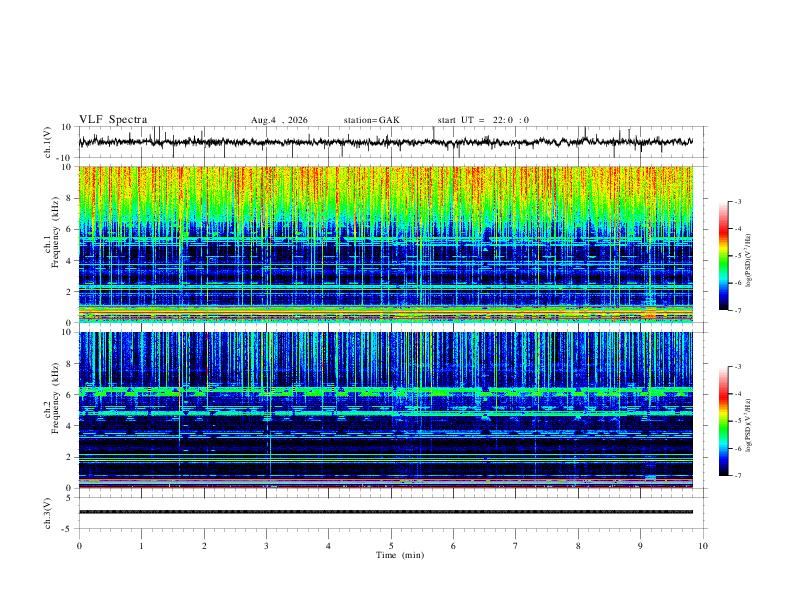This screenshot has height=612, width=792.
Task: Click the ch.2 Frequency (kHz) axis label
Action: click(52, 411)
